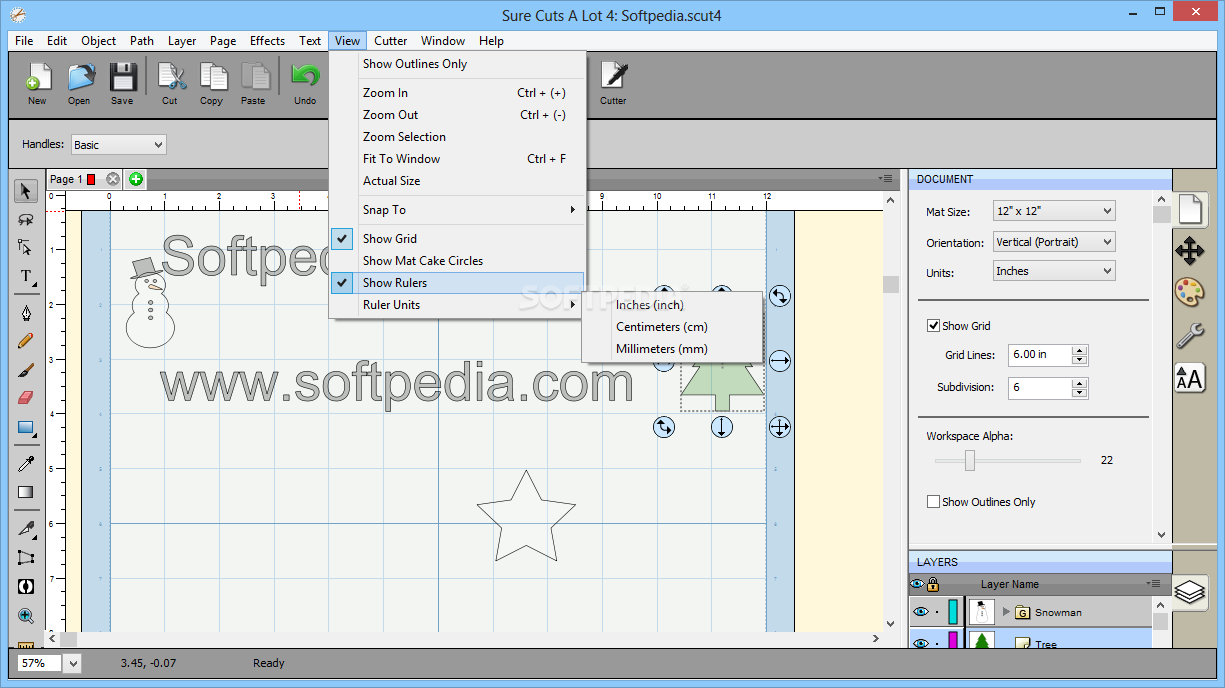Choose Millimeters (mm) ruler unit

[x=672, y=349]
